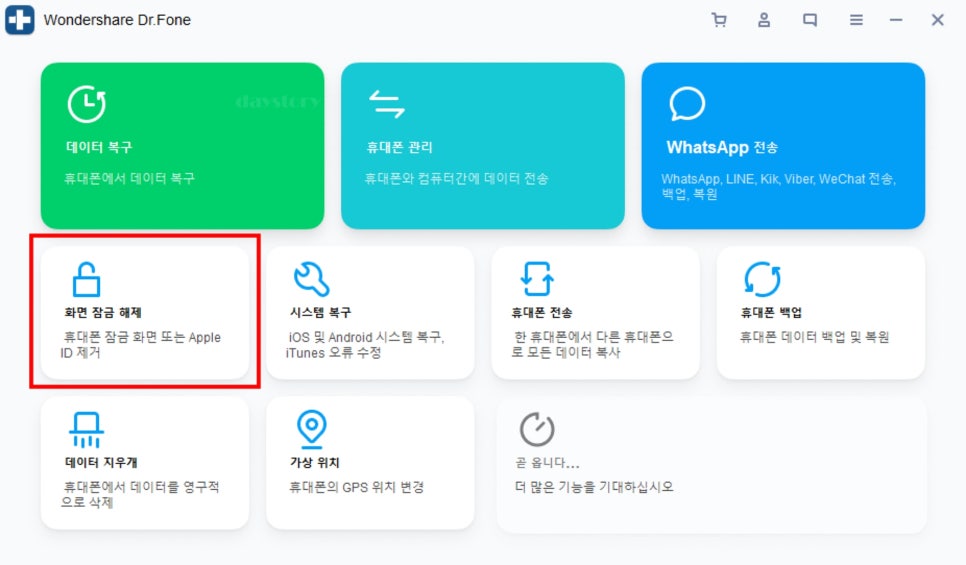Click the text 한 휴대폰에서 다른 휴대폰으로 모든 데이터 복사
Screen dimensions: 966x565
(x=593, y=344)
